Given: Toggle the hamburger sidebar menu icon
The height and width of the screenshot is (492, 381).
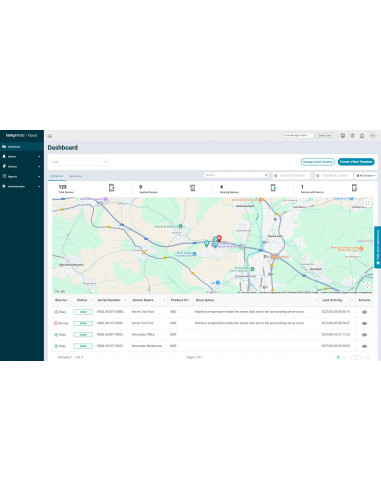Looking at the screenshot, I should (50, 136).
